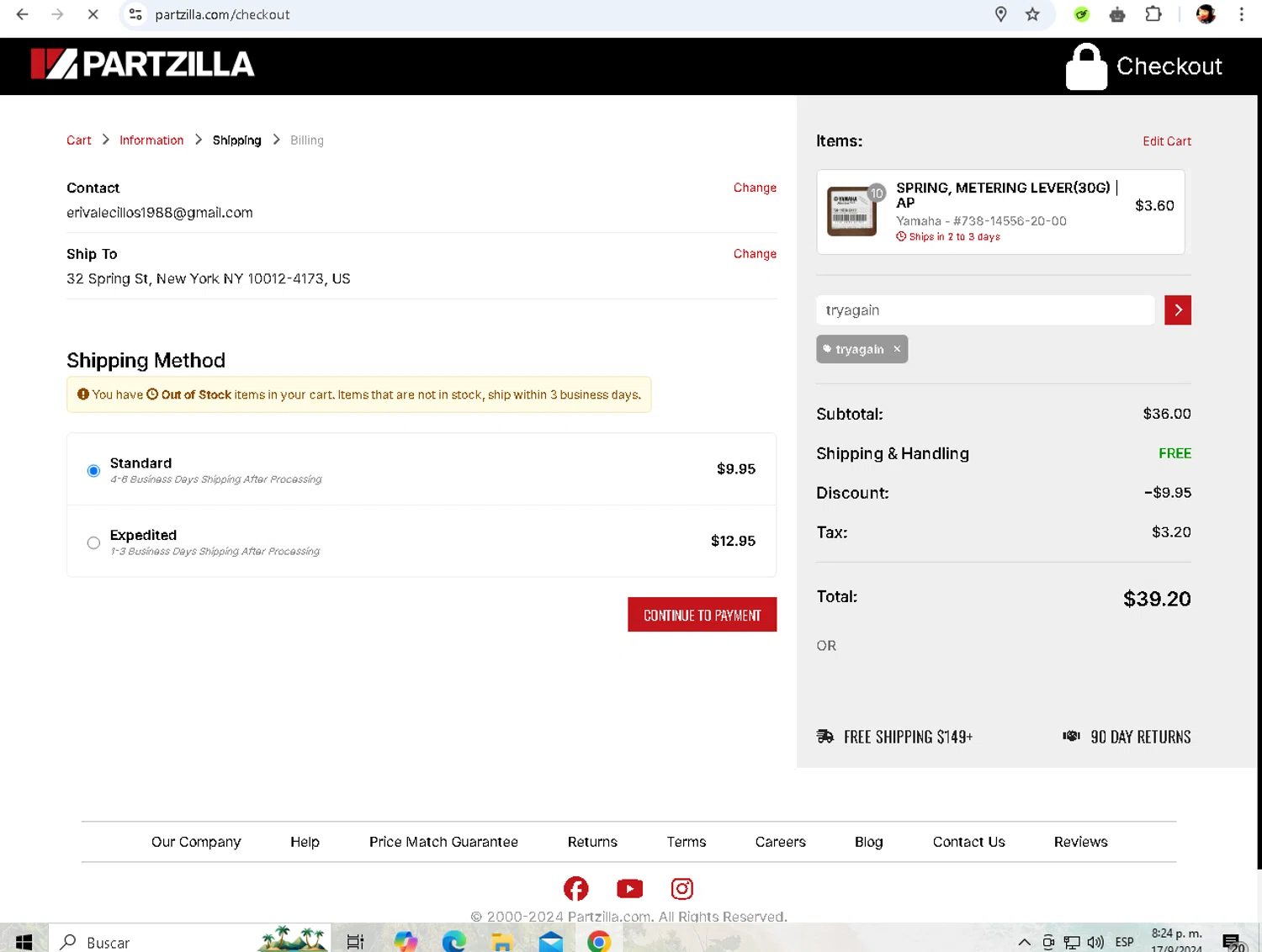Click the Partzilla logo
The width and height of the screenshot is (1262, 952).
click(x=142, y=64)
